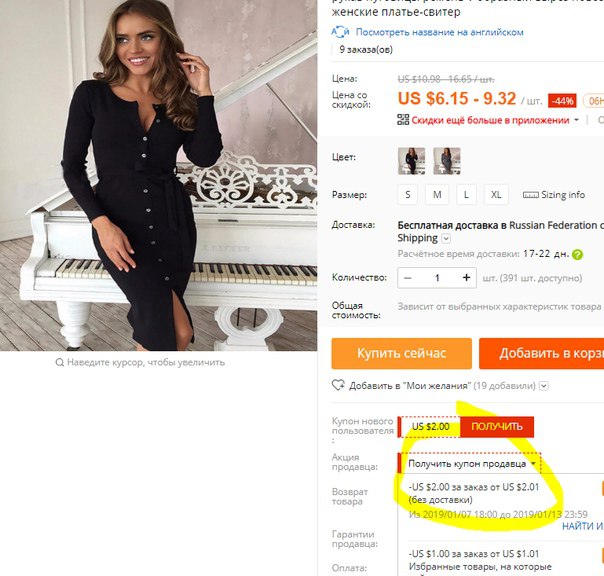The width and height of the screenshot is (604, 576).
Task: Click the heart wishlist icon
Action: click(x=338, y=385)
